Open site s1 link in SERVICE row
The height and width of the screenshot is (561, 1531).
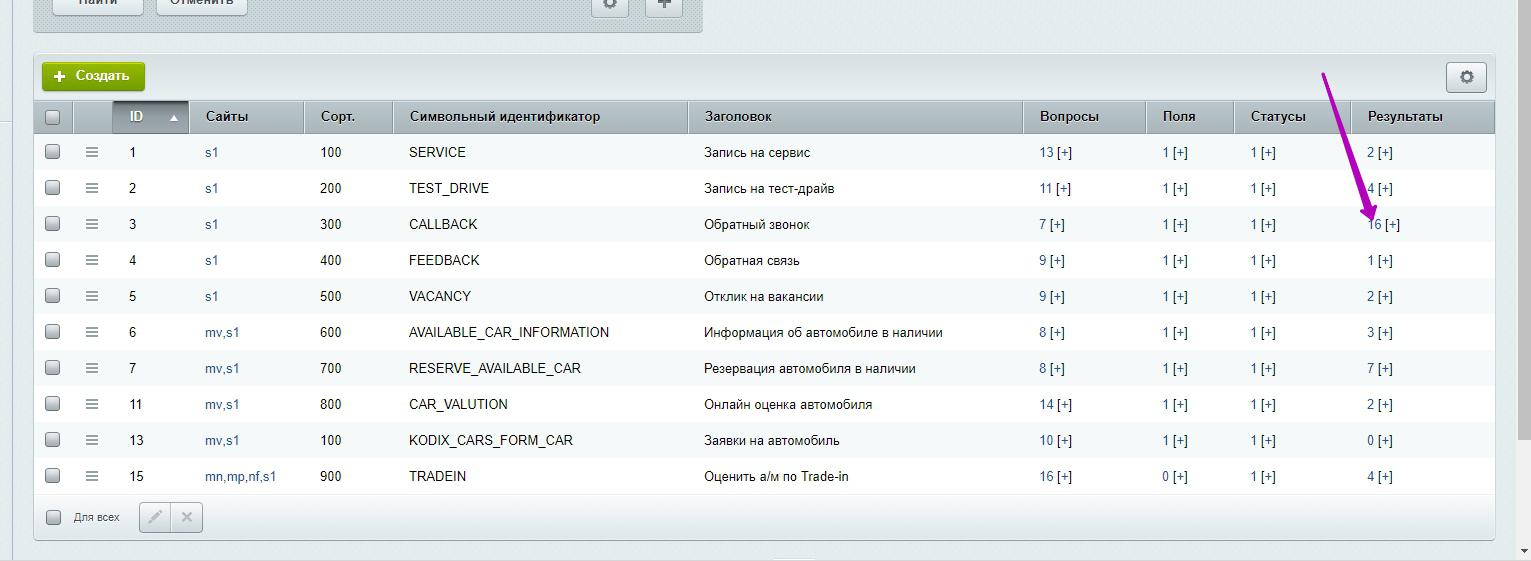pyautogui.click(x=211, y=153)
